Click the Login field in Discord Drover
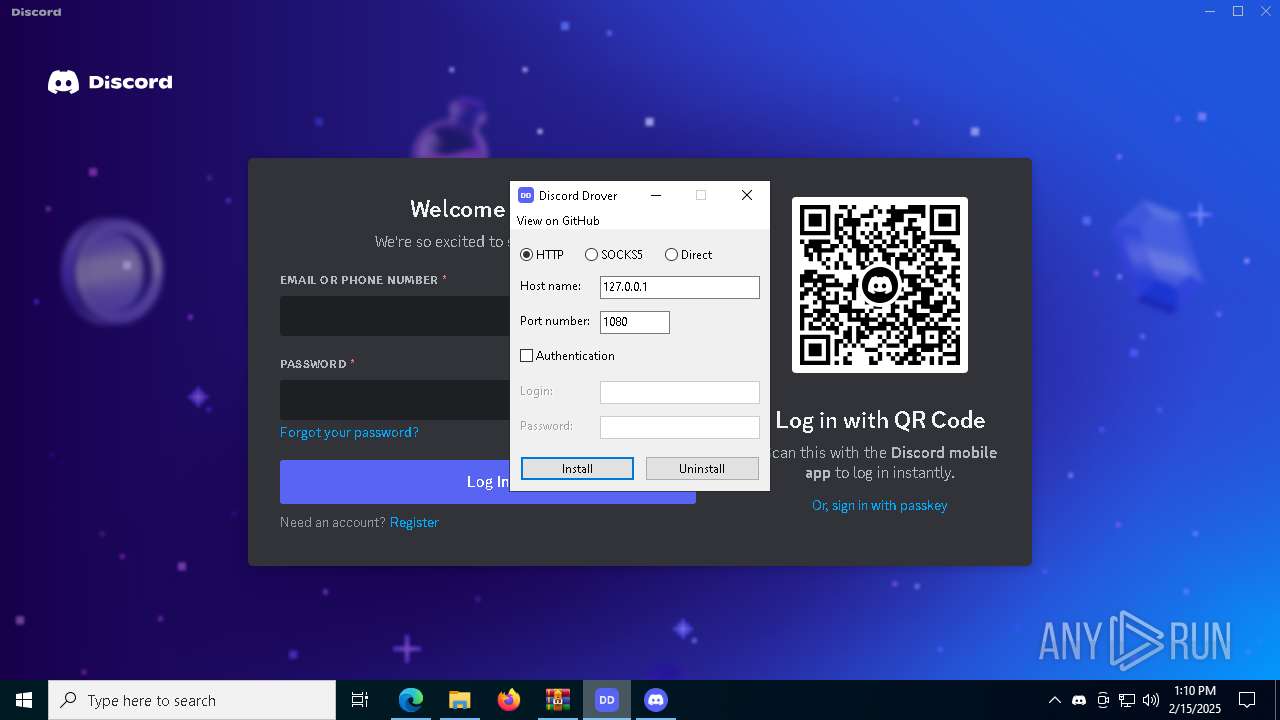This screenshot has width=1280, height=720. (680, 392)
